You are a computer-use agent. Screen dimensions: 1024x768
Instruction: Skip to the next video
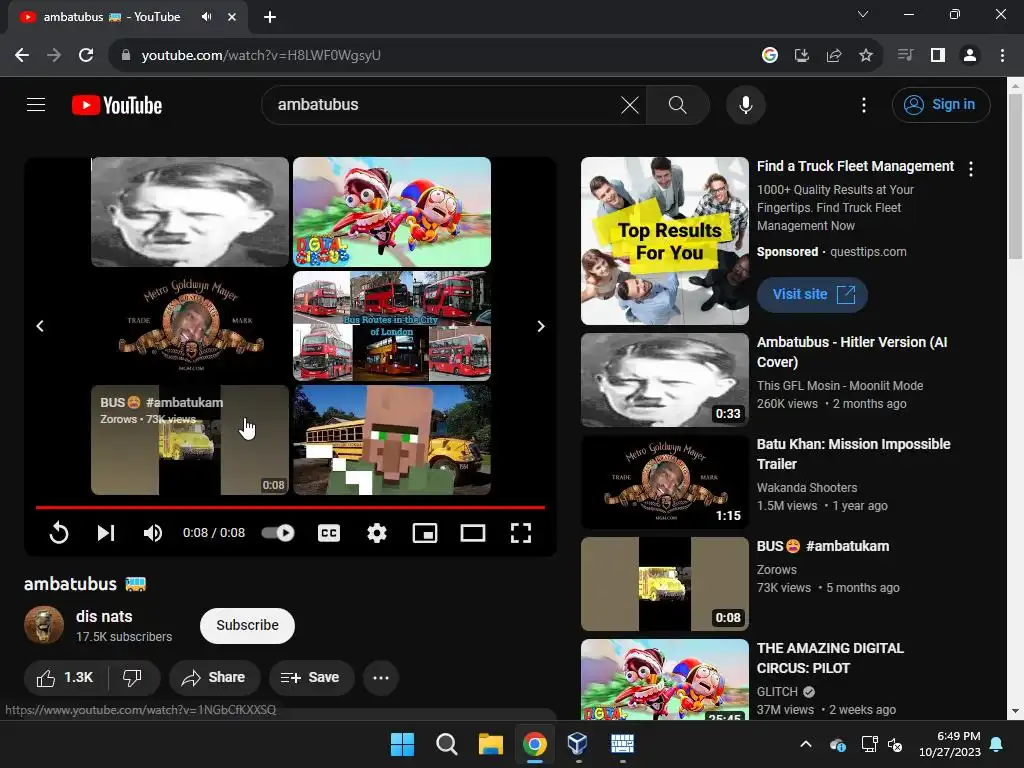point(106,533)
